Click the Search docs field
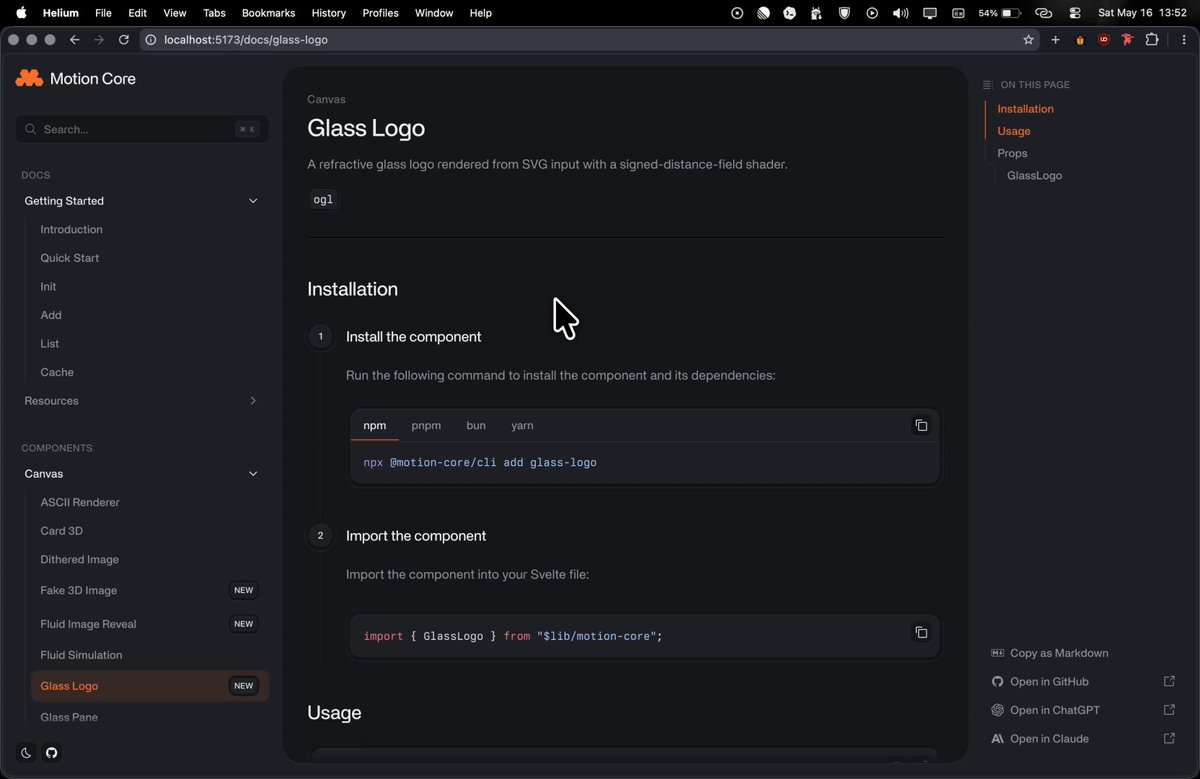 pos(141,129)
